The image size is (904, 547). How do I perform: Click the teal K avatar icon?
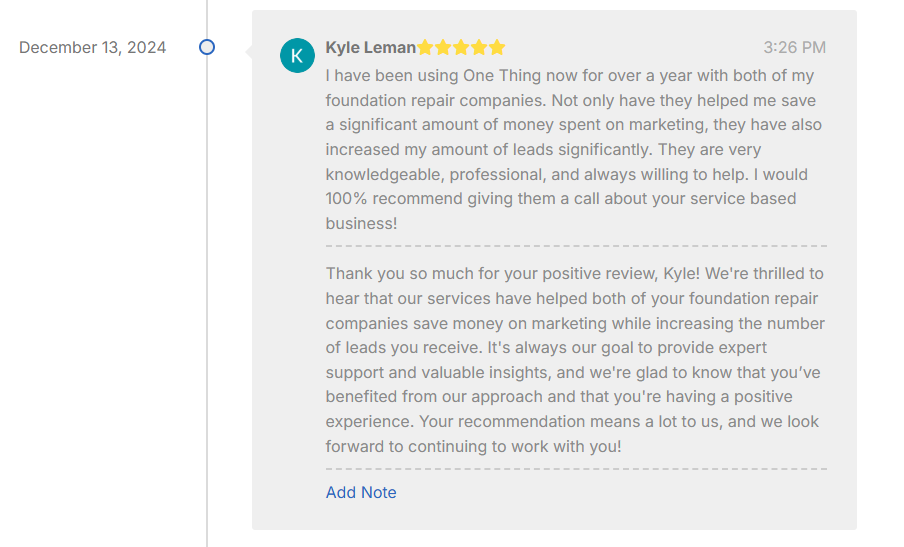(x=297, y=56)
